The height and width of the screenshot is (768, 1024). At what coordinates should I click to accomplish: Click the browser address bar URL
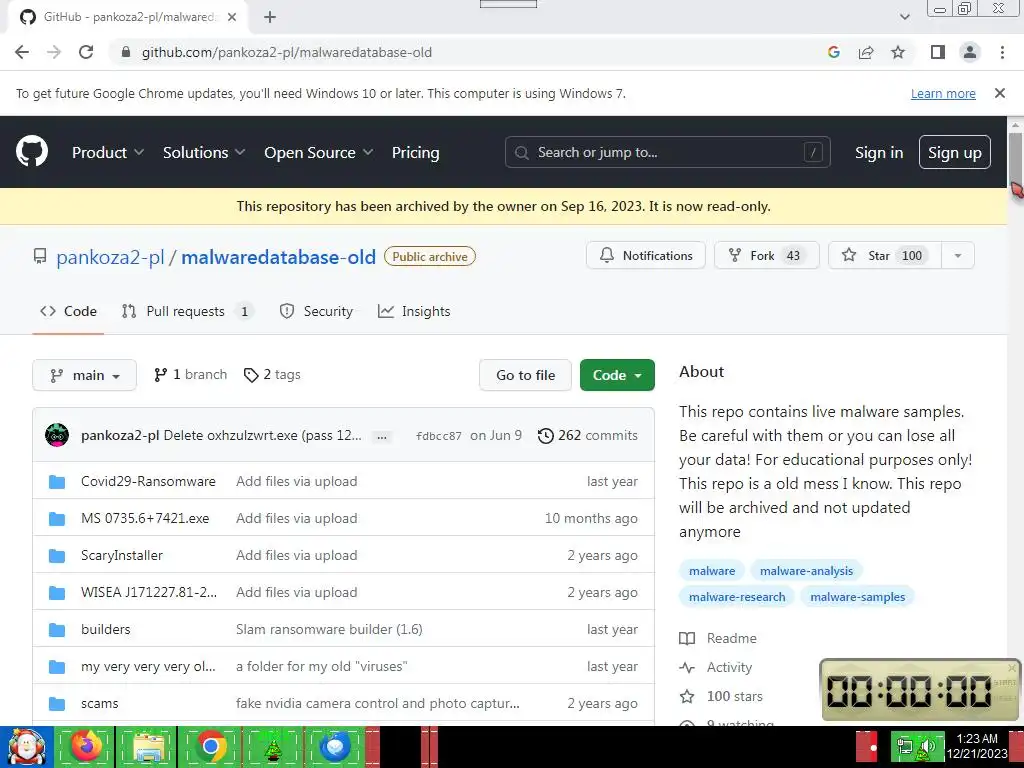tap(287, 52)
